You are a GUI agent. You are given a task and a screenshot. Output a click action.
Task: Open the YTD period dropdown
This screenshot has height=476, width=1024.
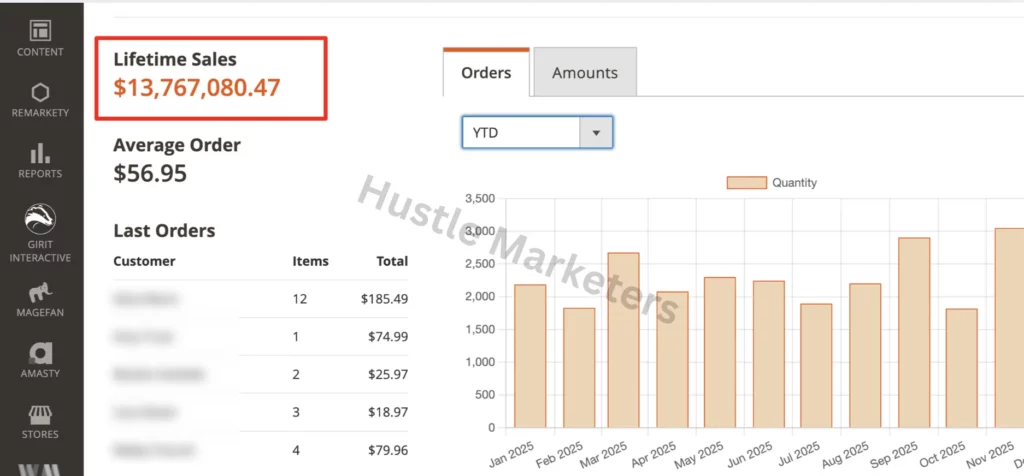537,133
